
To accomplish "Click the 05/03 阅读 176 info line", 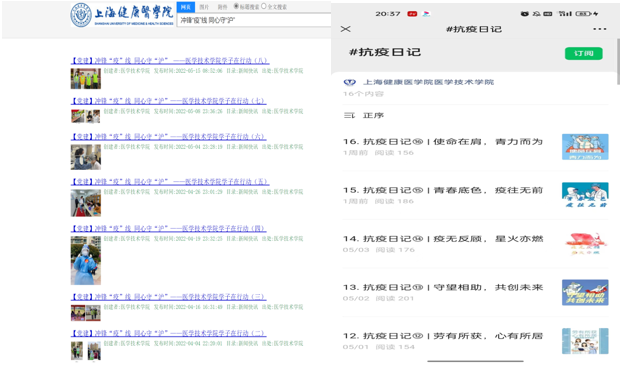I will 379,250.
